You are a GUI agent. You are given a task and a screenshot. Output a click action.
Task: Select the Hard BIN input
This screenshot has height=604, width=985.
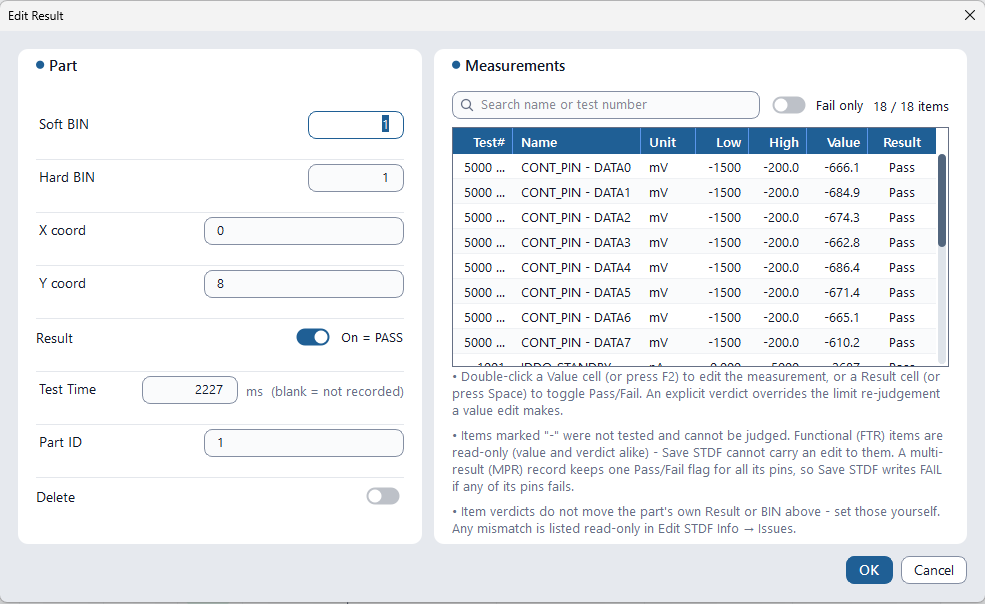(356, 178)
